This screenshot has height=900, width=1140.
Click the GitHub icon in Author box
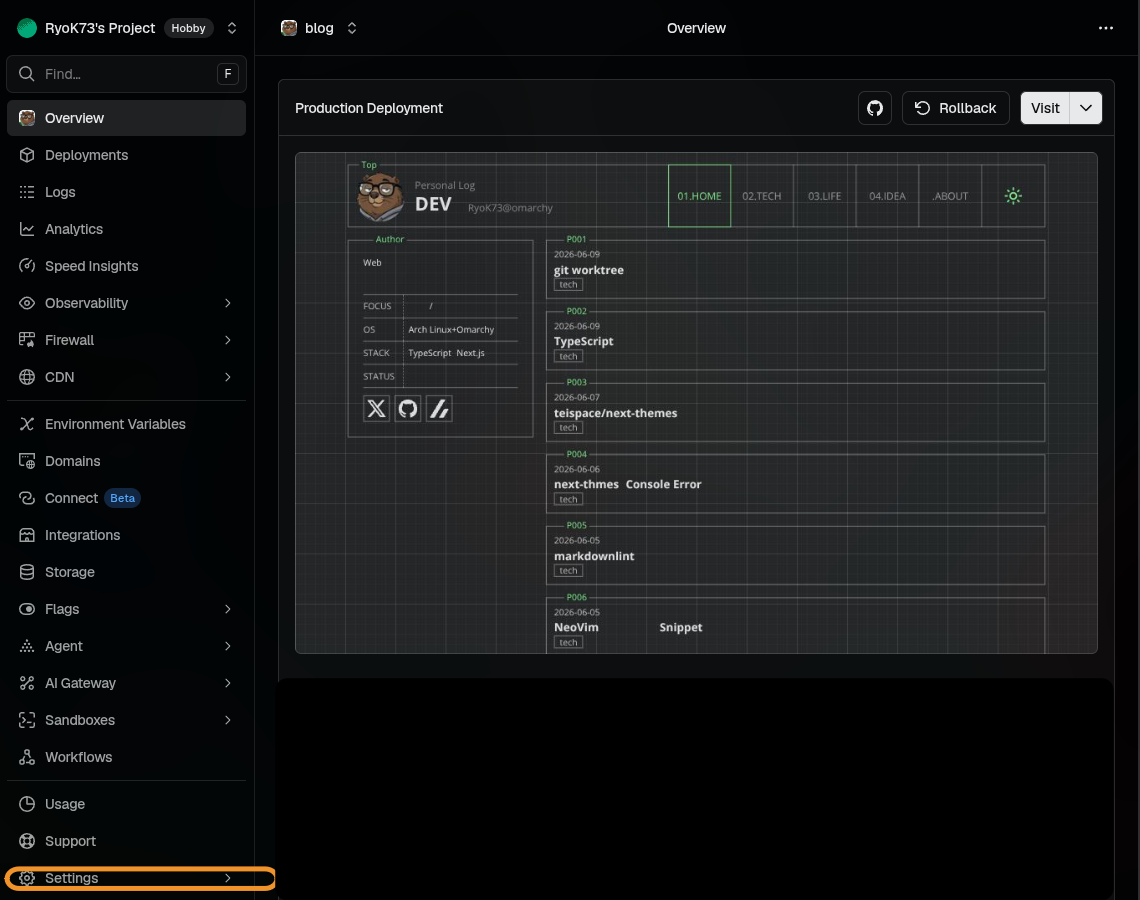click(408, 409)
